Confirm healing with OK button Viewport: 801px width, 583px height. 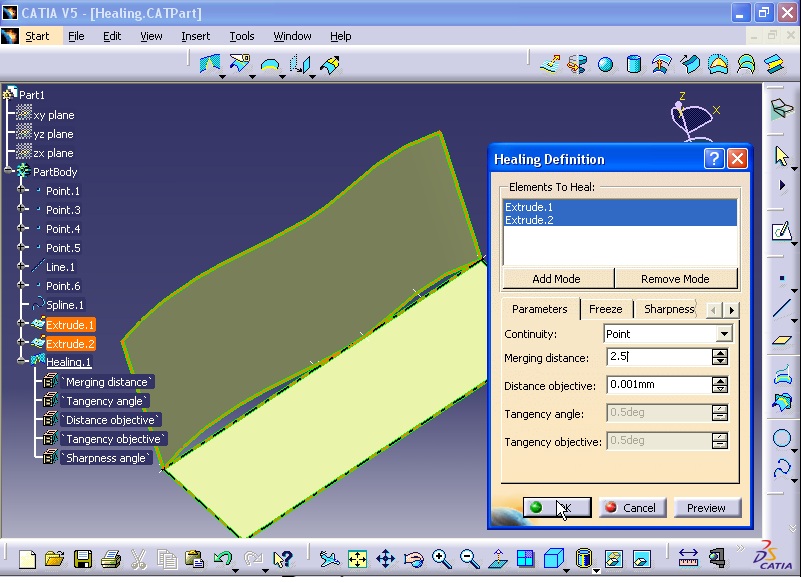[557, 507]
